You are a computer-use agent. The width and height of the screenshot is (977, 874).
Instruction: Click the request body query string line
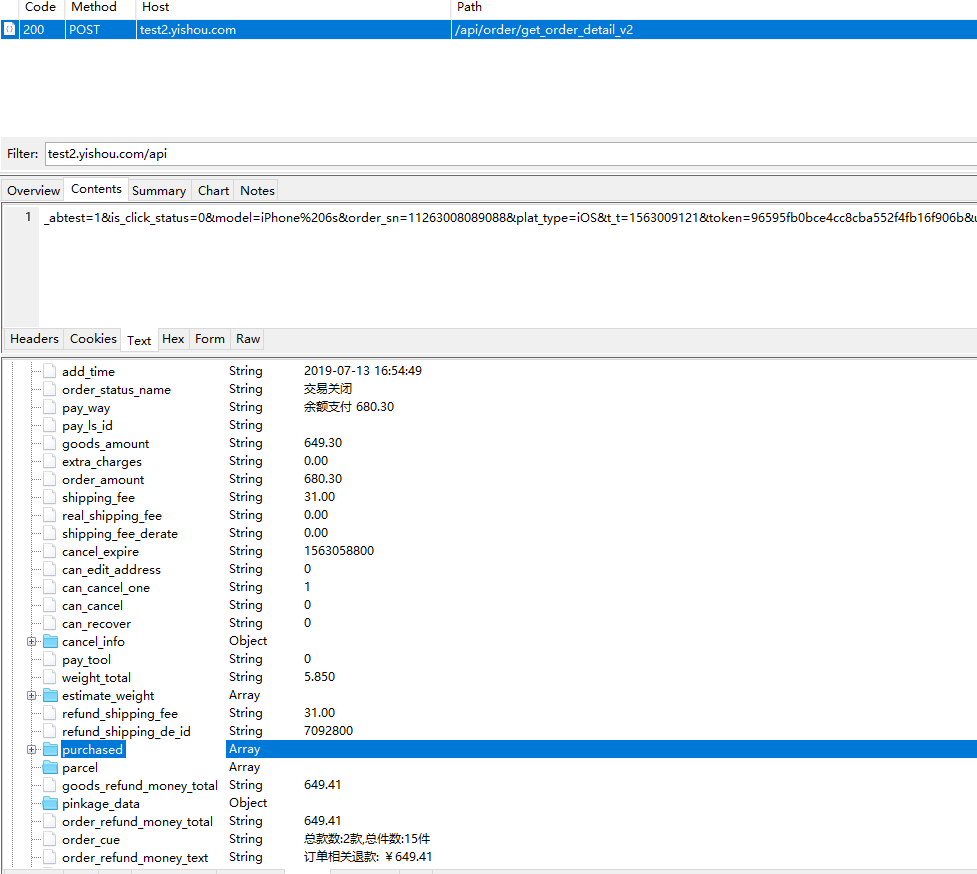coord(510,217)
